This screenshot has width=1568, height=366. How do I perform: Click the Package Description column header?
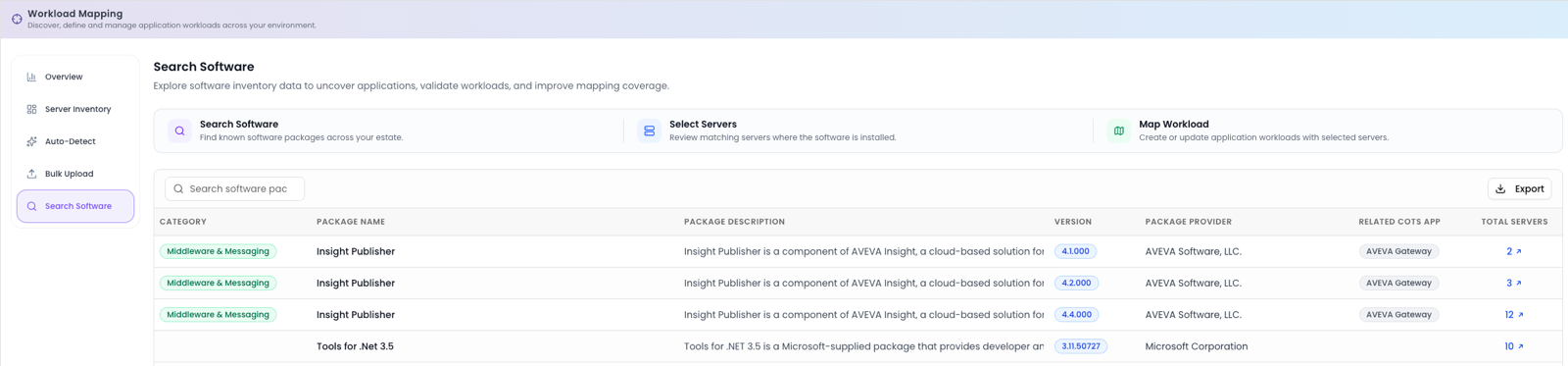(734, 222)
